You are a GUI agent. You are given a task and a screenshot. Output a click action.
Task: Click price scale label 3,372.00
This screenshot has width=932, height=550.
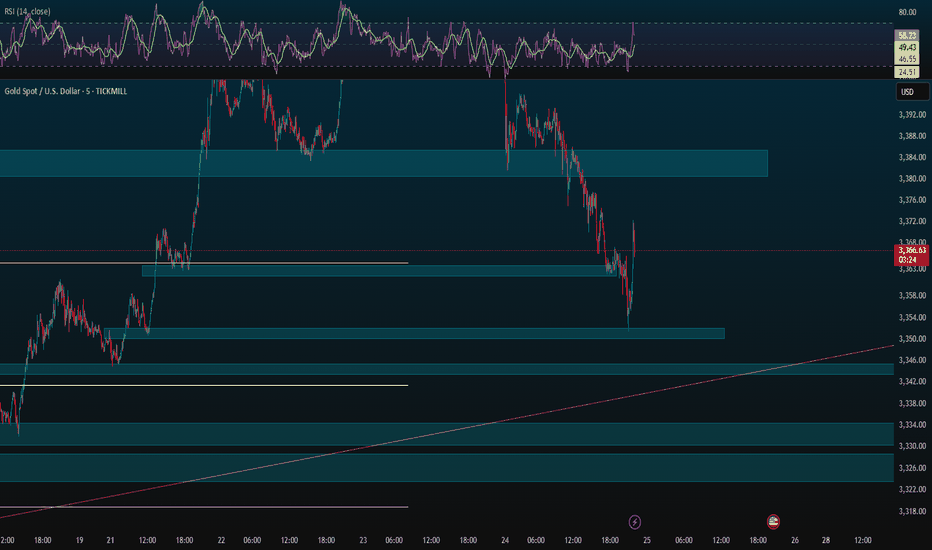912,221
